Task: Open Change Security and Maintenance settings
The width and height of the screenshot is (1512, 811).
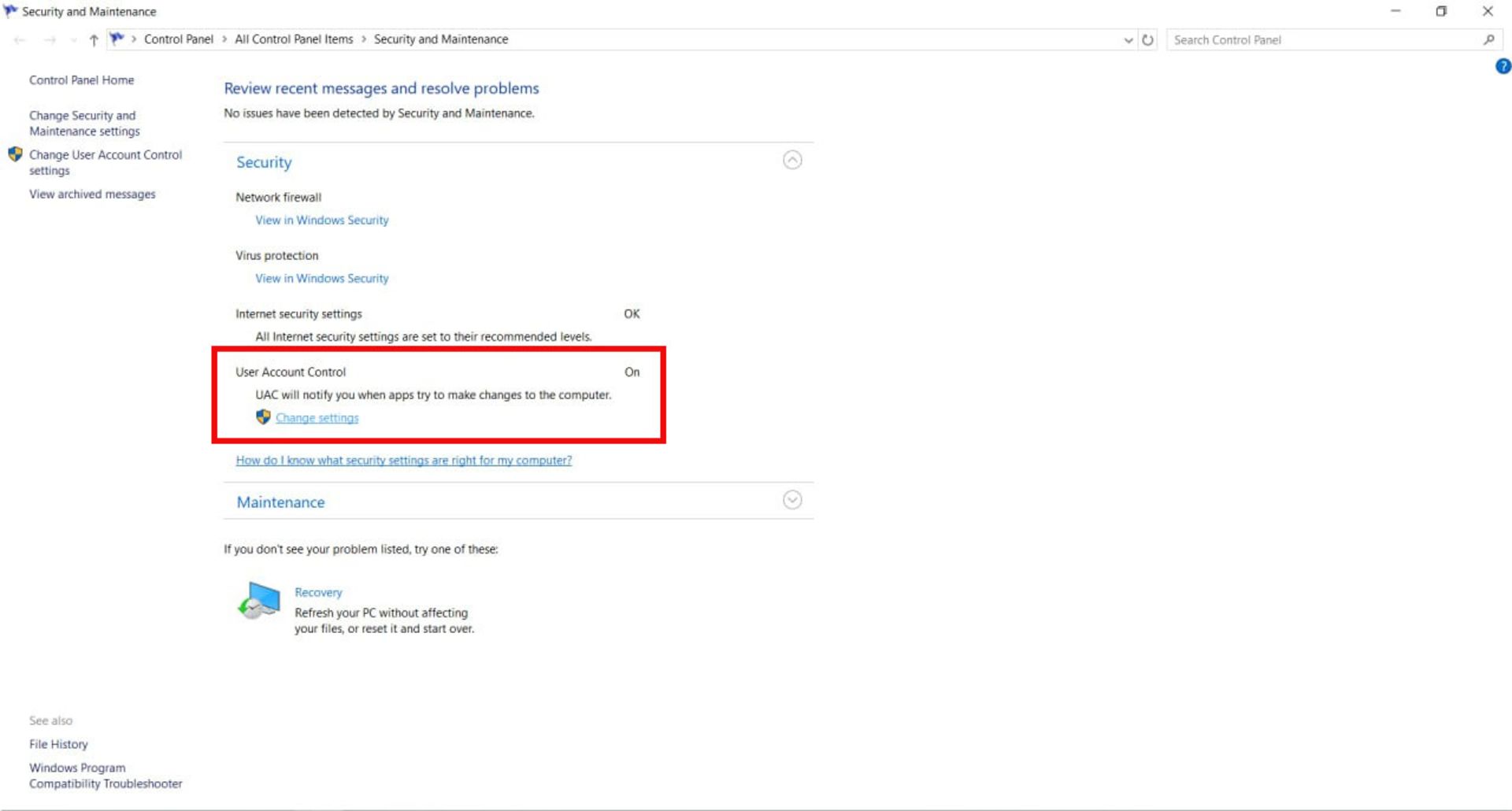Action: coord(84,124)
